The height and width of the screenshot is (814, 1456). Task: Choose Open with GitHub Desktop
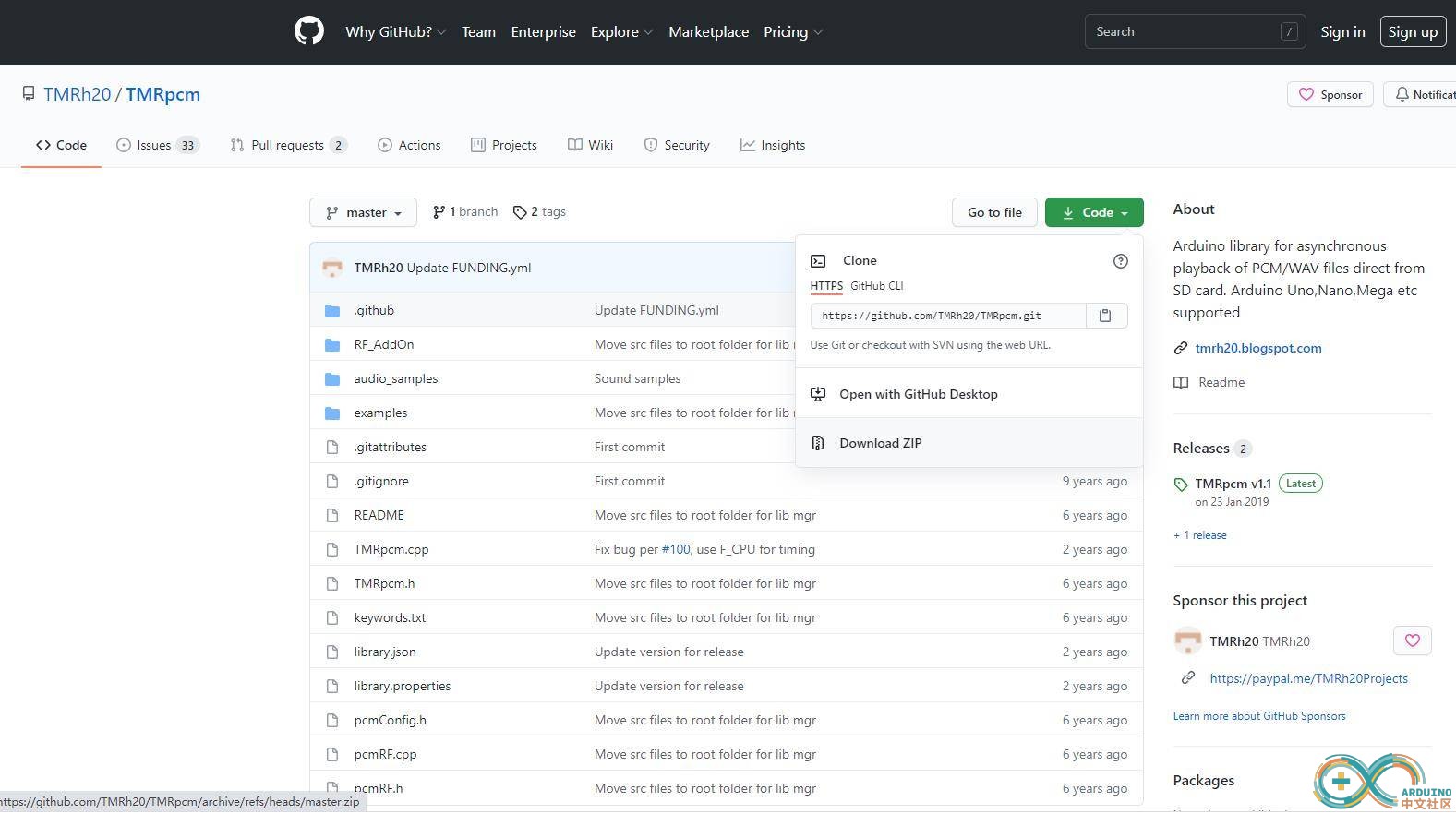click(969, 394)
